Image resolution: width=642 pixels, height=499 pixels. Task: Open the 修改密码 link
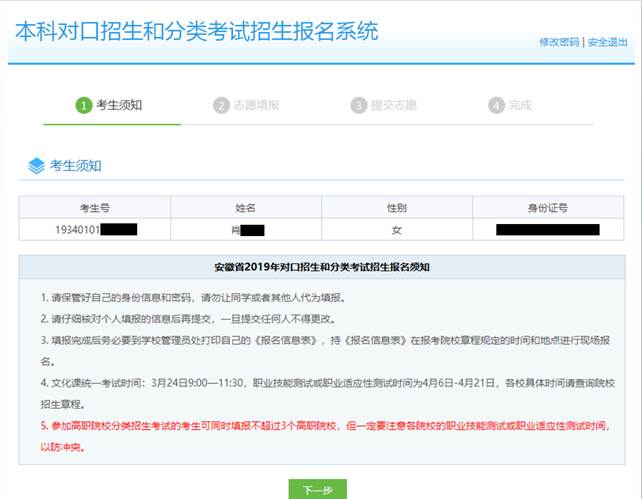click(x=559, y=42)
